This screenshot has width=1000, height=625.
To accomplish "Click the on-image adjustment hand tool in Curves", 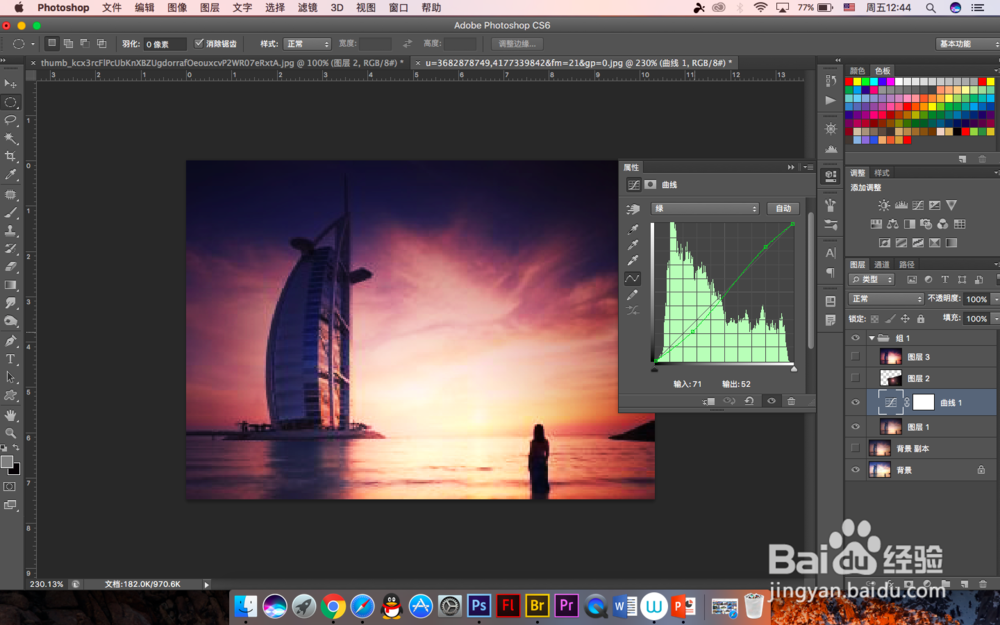I will [x=633, y=209].
